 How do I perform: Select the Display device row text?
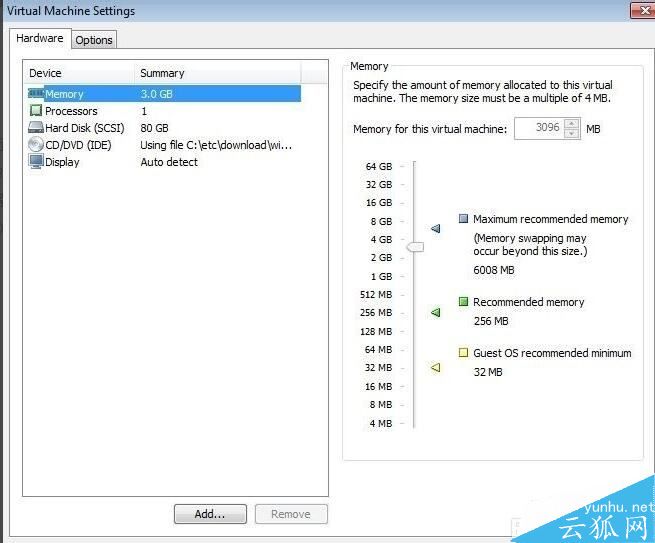coord(62,162)
